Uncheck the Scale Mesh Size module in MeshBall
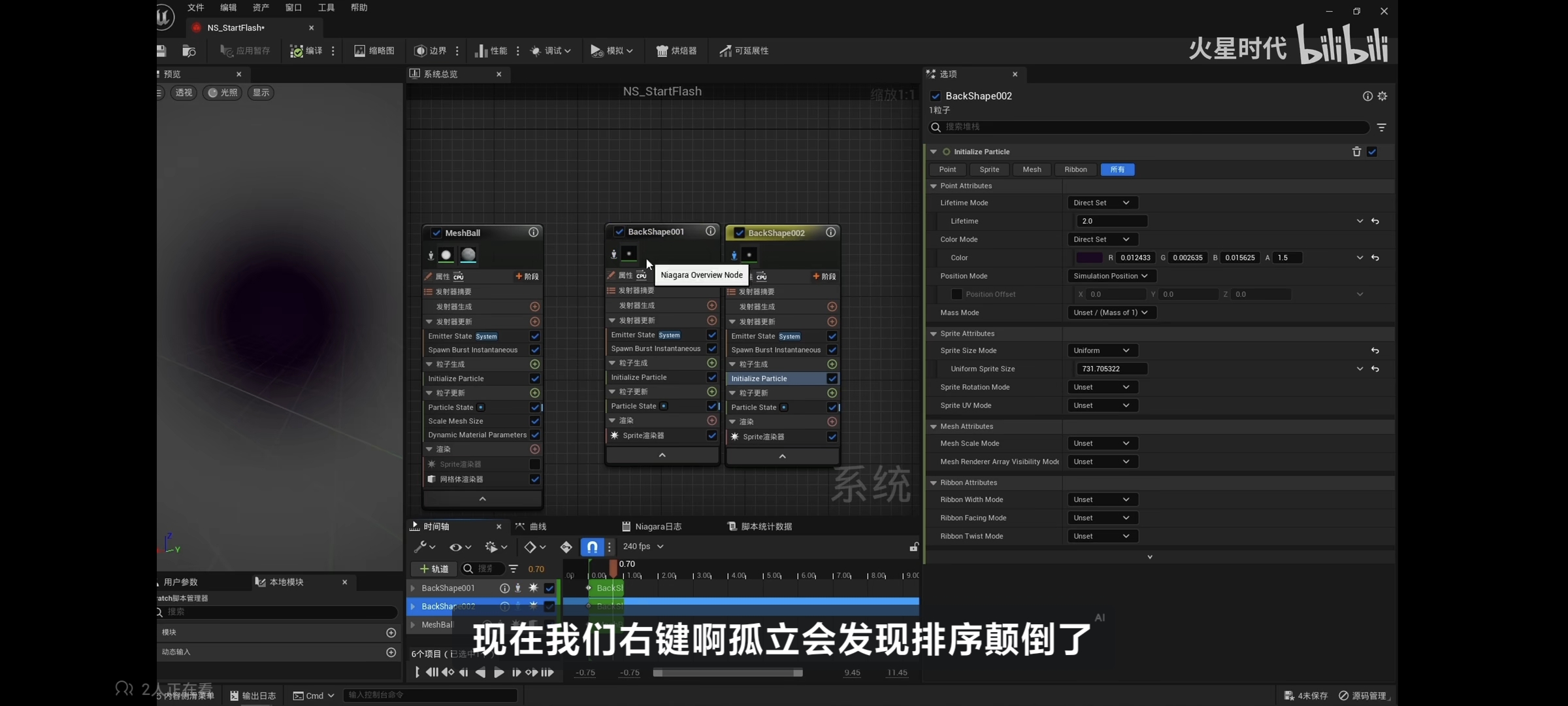The height and width of the screenshot is (706, 1568). (x=535, y=421)
